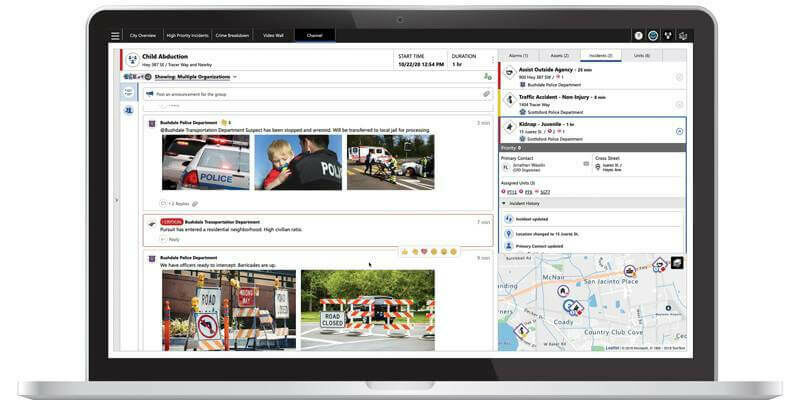
Task: Select the Traffic Accident - Non-Injury incident
Action: pyautogui.click(x=592, y=104)
